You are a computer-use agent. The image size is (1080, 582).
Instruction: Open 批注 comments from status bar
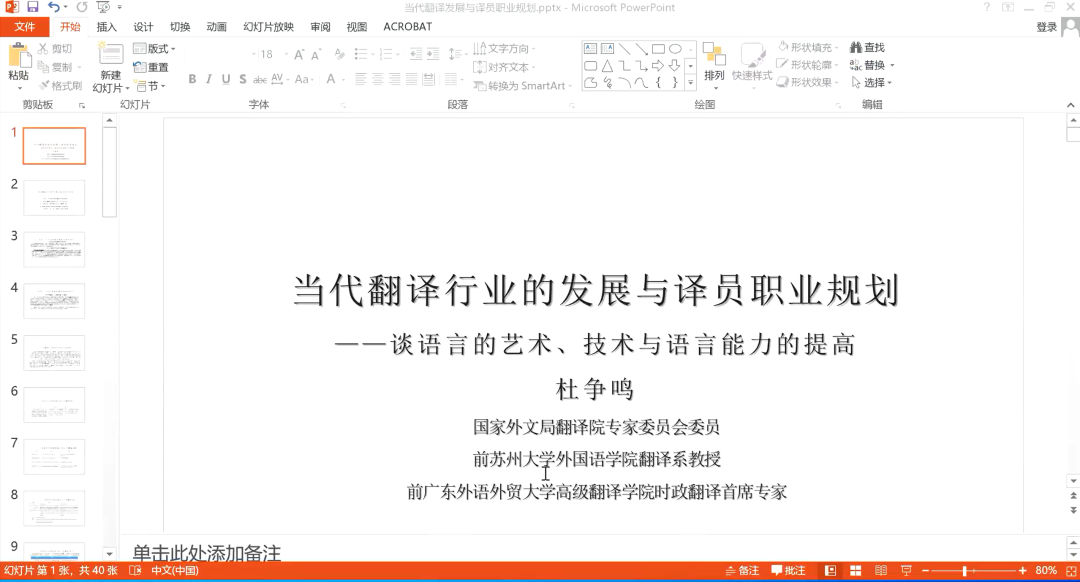click(789, 571)
